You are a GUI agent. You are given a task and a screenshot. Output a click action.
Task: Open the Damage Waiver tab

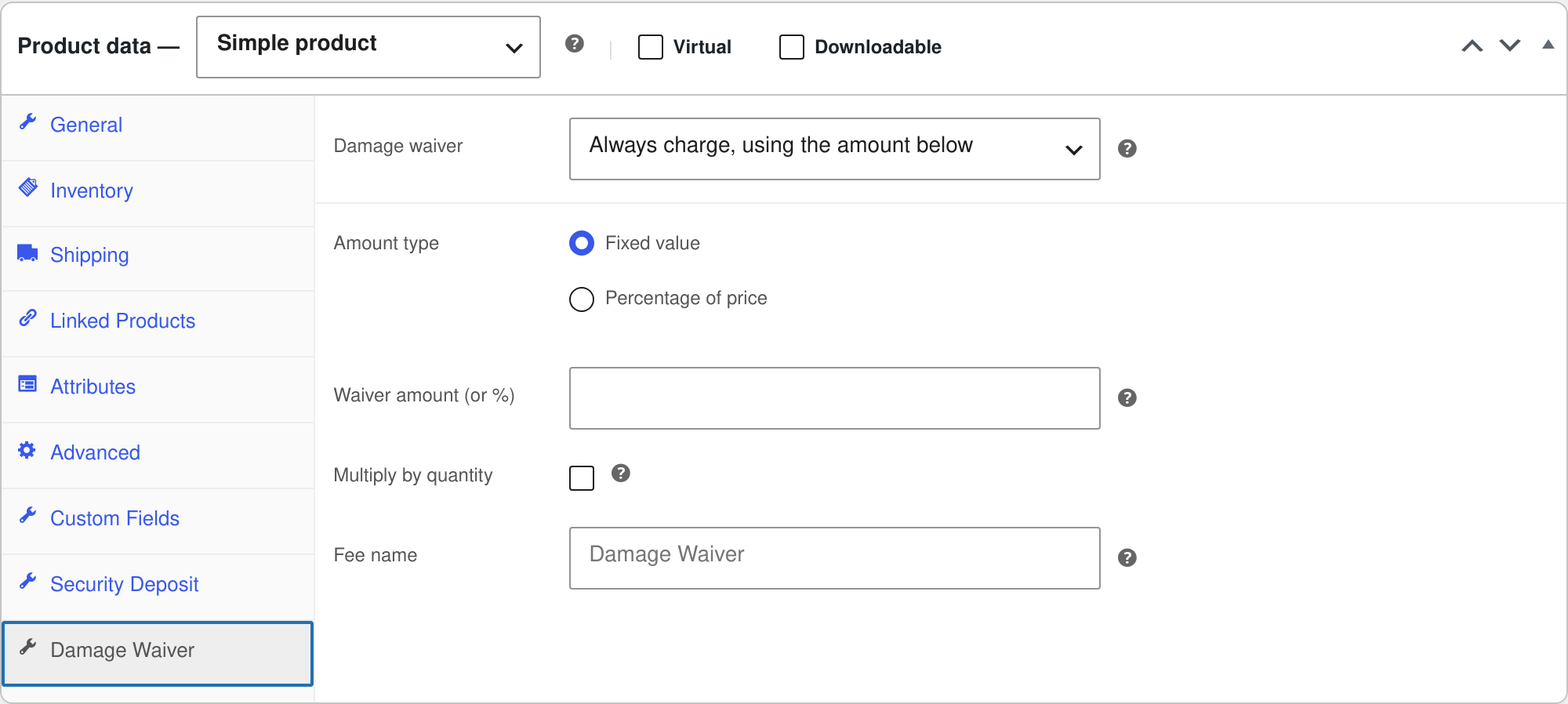158,653
